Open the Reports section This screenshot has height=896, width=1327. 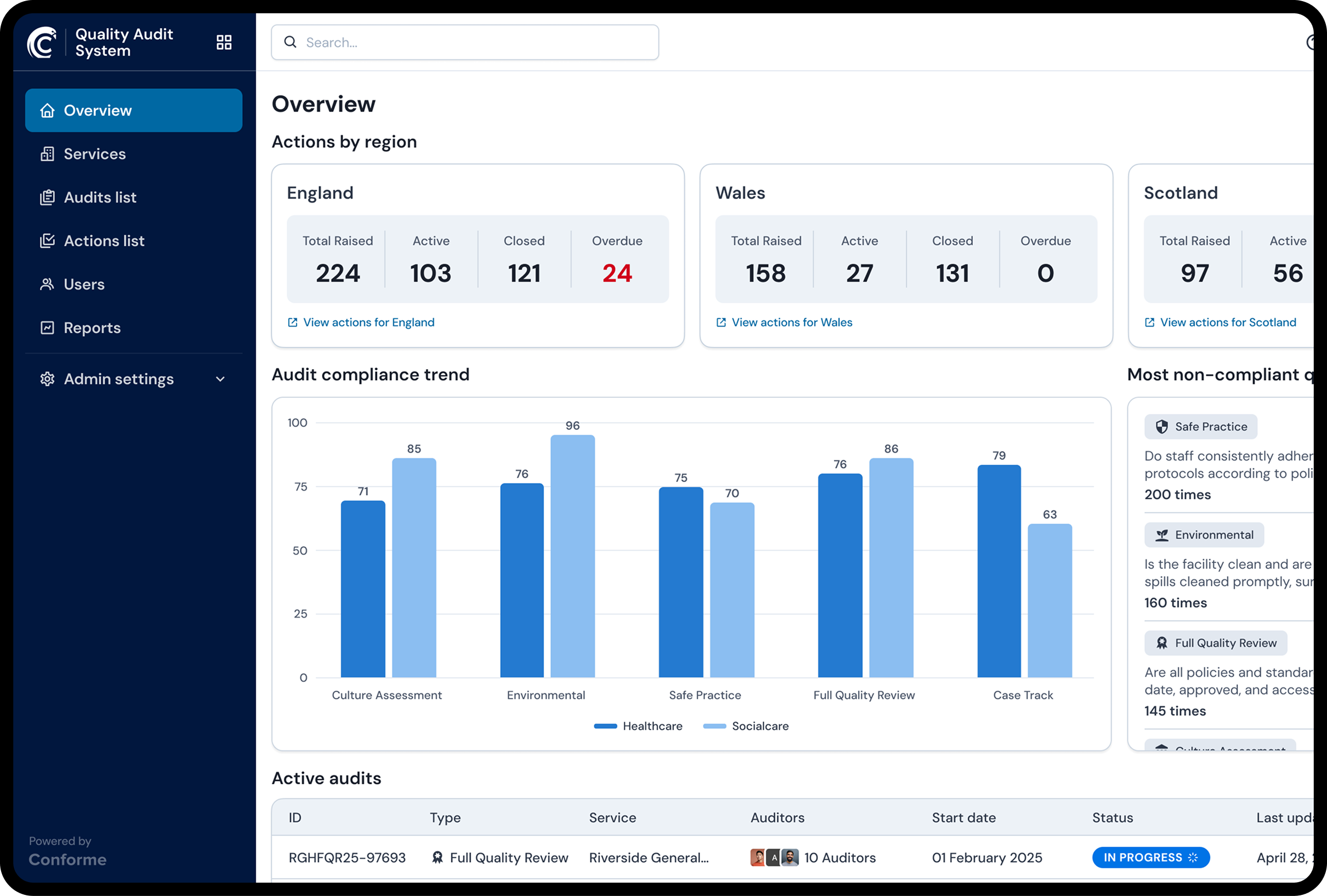[x=92, y=328]
